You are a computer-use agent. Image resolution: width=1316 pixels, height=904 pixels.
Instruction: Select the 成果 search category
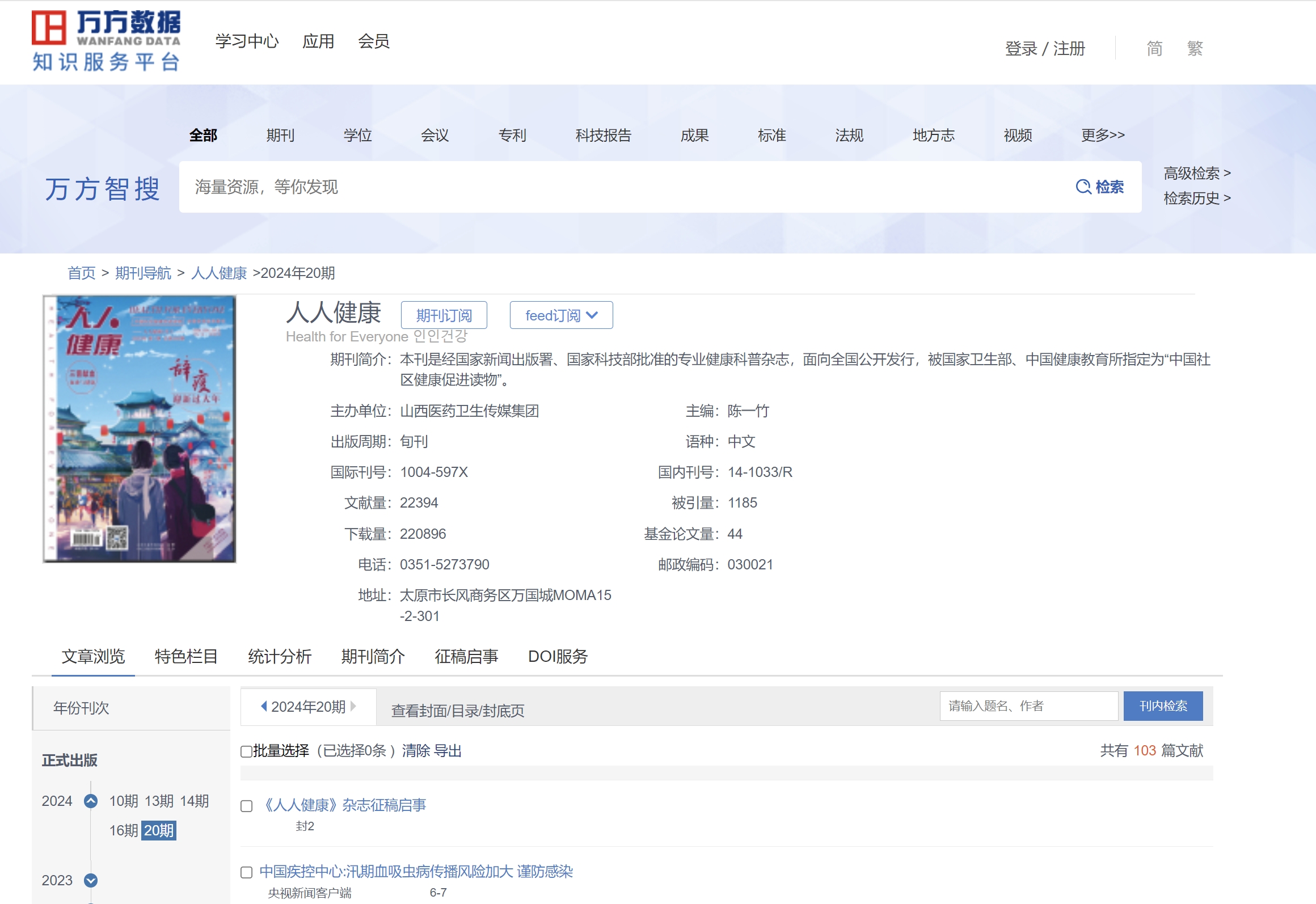pyautogui.click(x=695, y=135)
